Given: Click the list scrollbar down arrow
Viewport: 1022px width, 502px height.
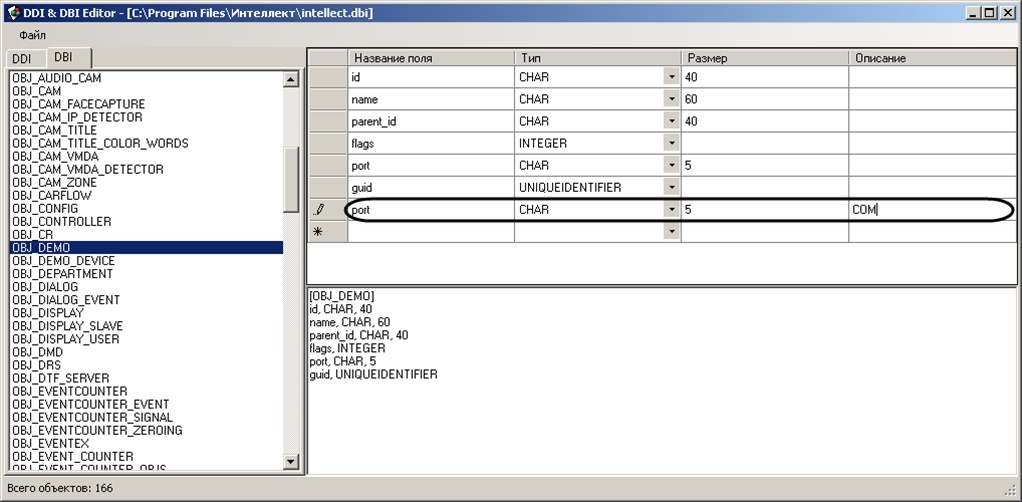Looking at the screenshot, I should click(291, 462).
